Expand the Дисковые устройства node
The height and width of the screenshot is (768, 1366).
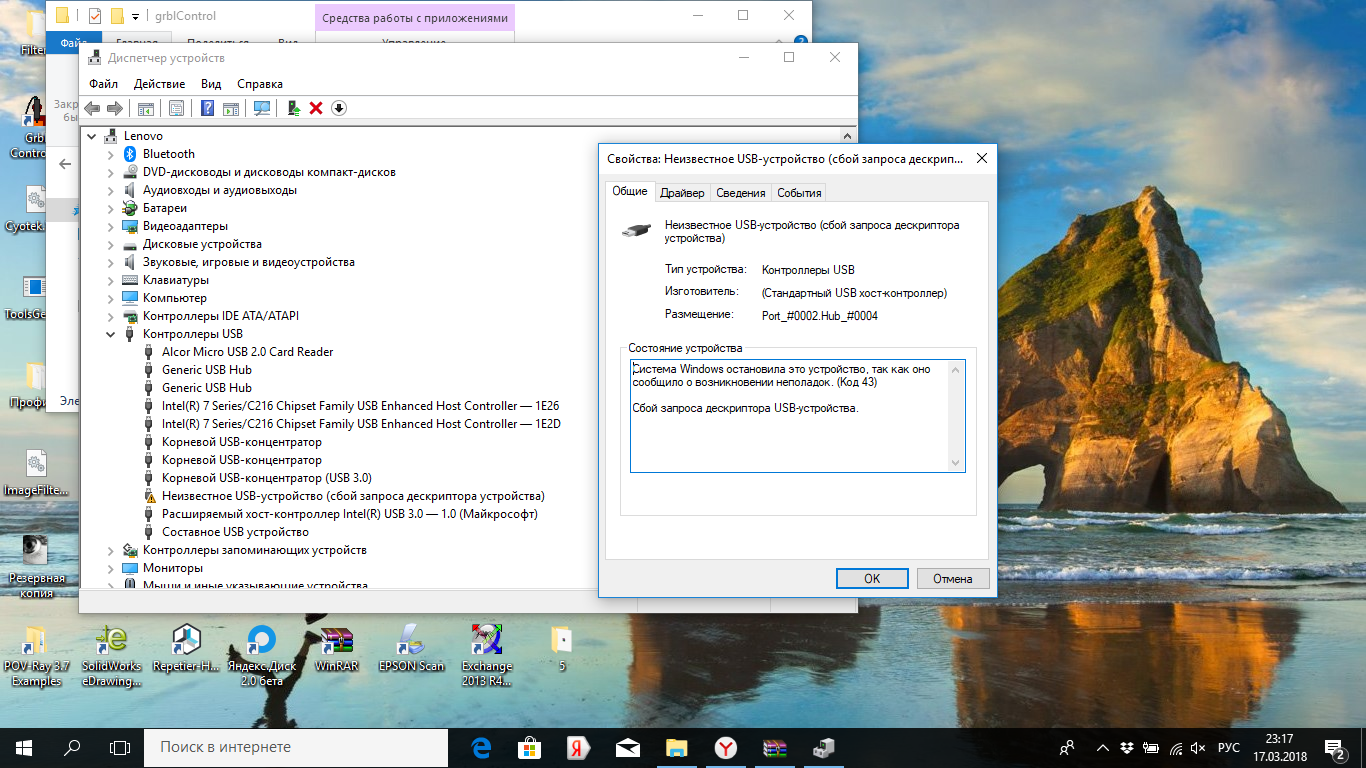[111, 244]
